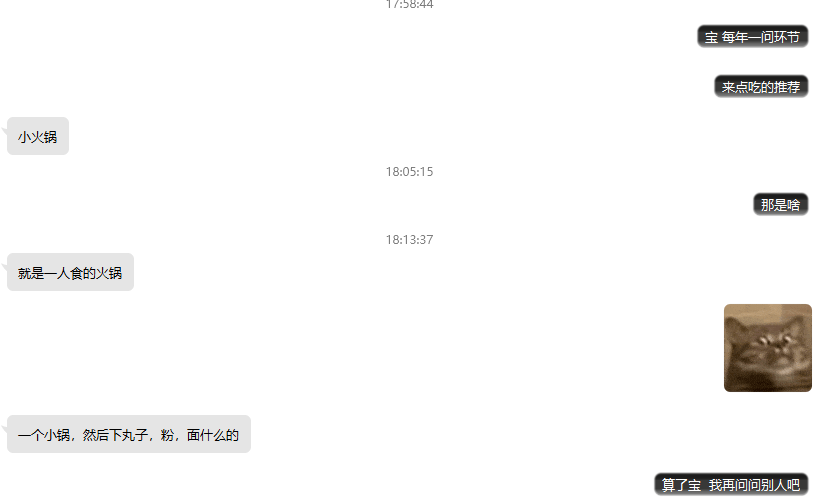Select the 宝 每年一问环节 message
819x500 pixels.
753,37
